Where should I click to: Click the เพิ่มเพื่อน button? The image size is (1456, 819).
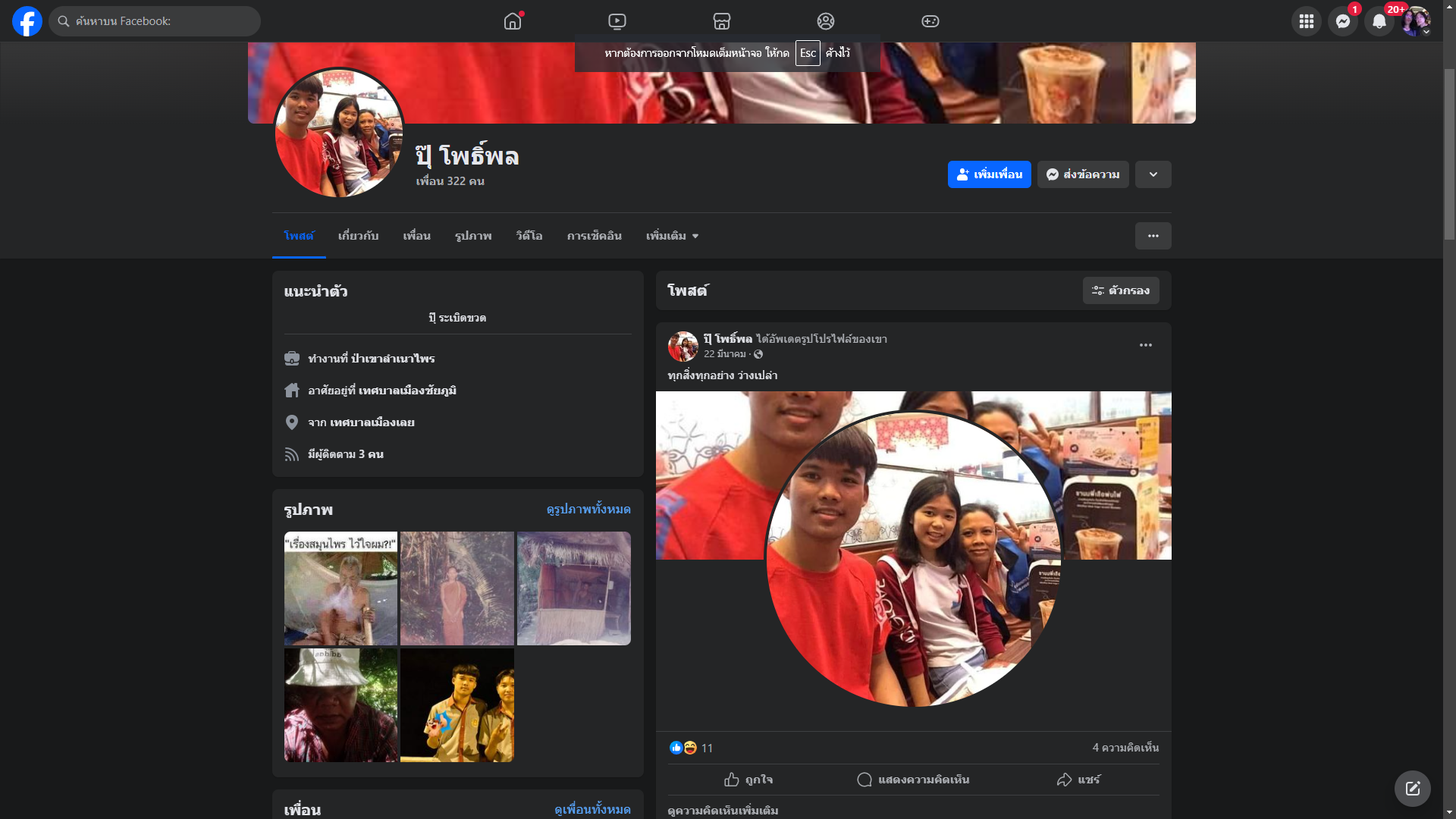(x=989, y=174)
